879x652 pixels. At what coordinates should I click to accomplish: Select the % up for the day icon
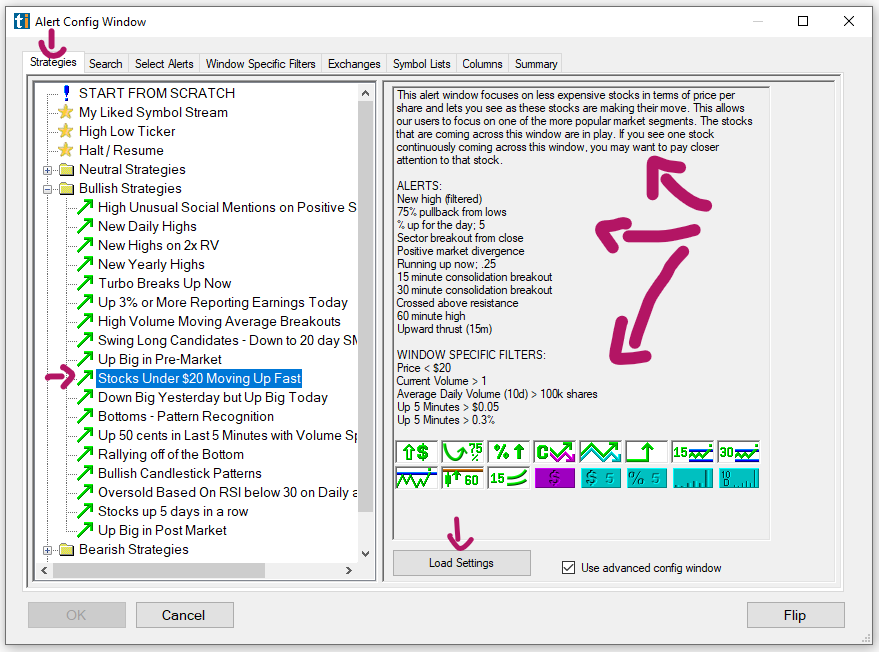pos(507,452)
